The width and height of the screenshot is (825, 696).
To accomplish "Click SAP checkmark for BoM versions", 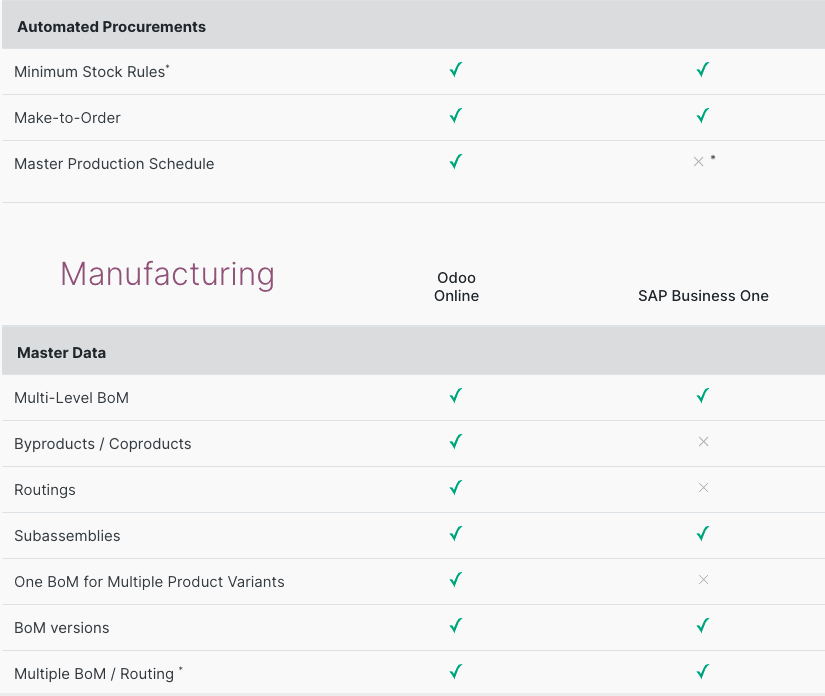I will click(x=703, y=626).
